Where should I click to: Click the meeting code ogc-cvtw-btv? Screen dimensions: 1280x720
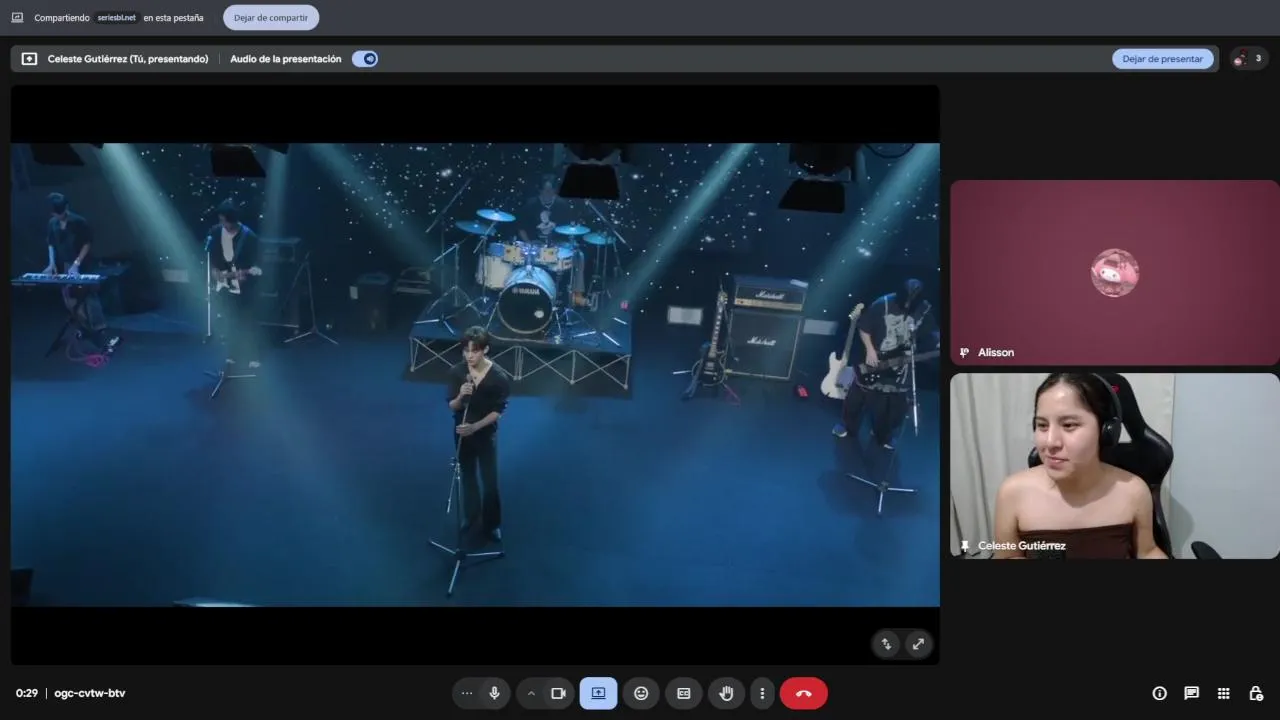[90, 693]
